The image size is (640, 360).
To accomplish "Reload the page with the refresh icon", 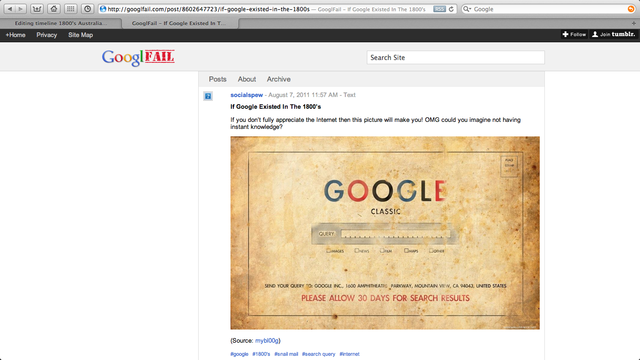I will 451,9.
